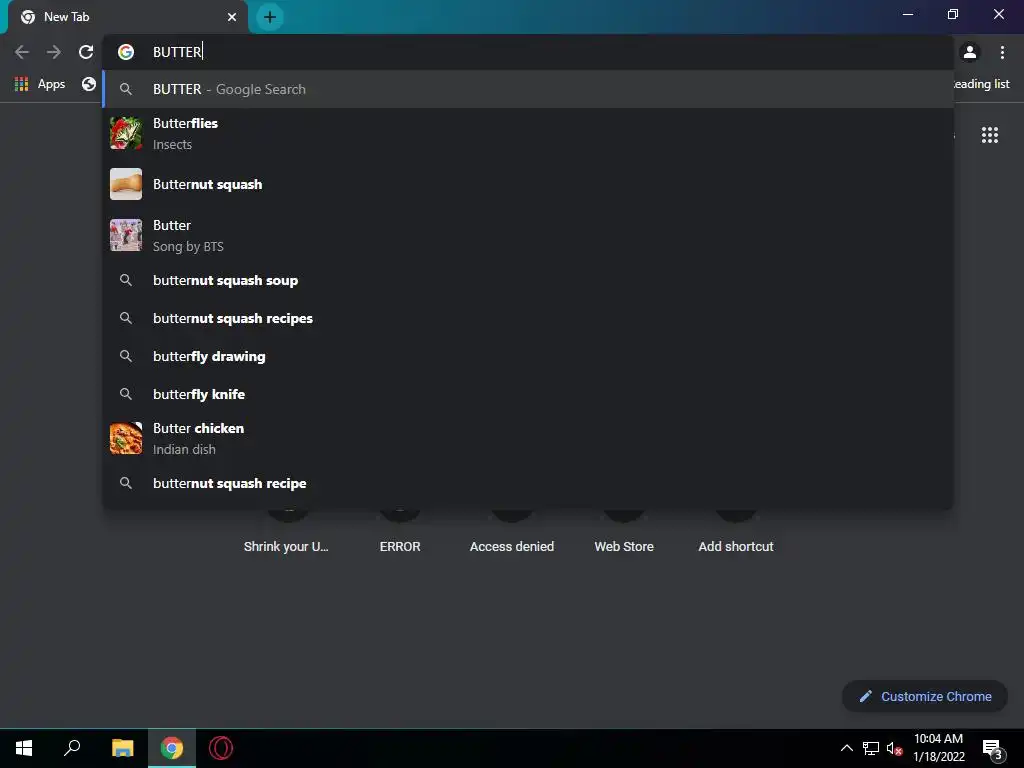Open the notification center icon

tap(992, 749)
